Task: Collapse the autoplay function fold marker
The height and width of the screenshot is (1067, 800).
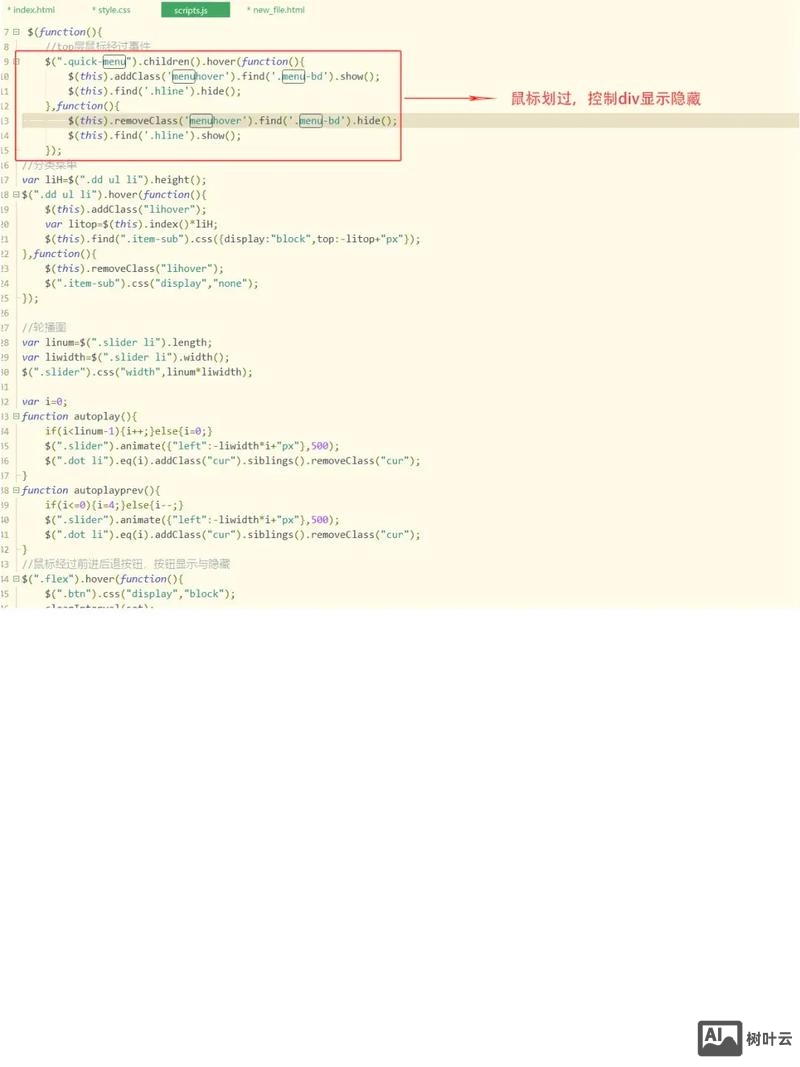Action: coord(16,416)
